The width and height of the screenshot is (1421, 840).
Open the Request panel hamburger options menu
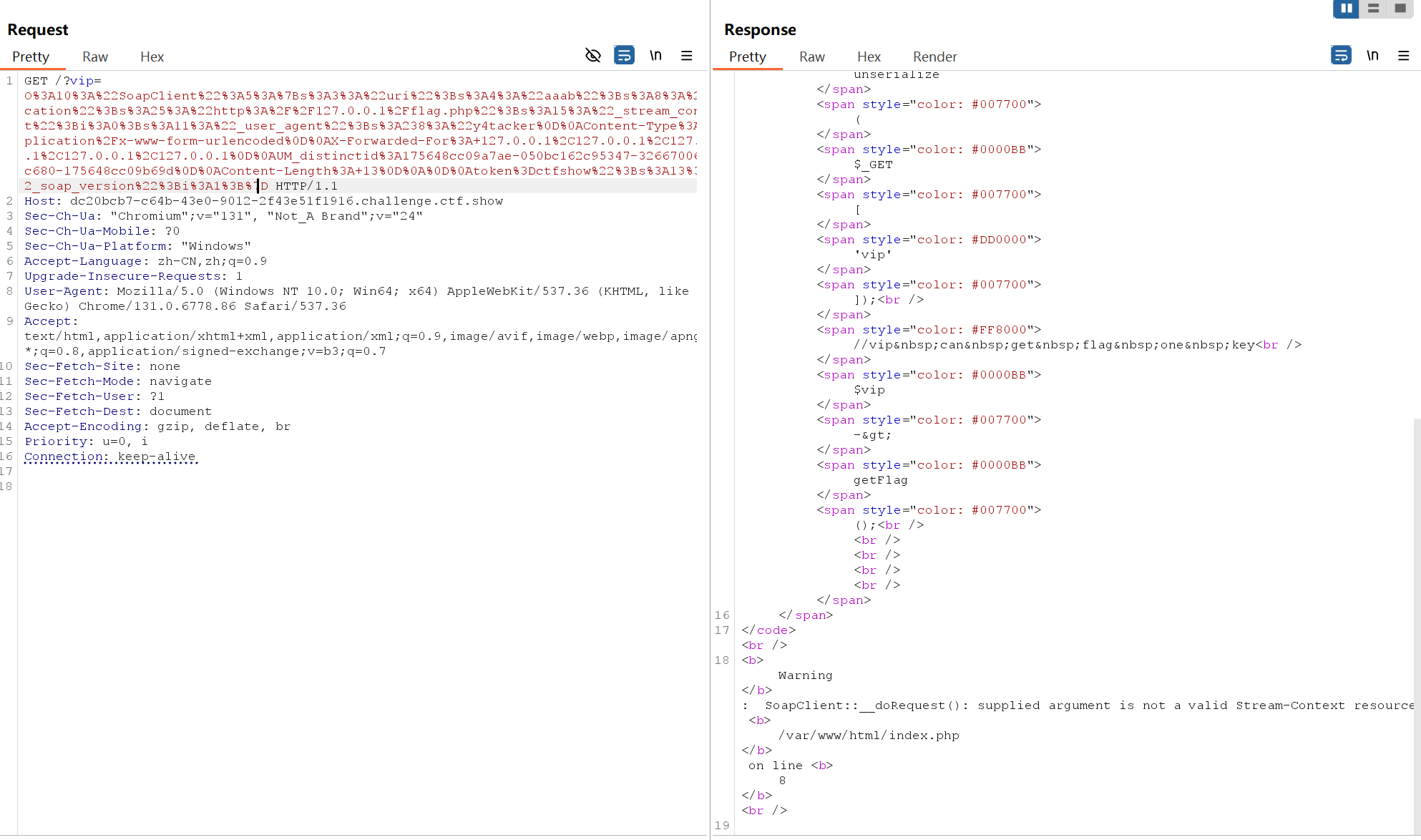point(686,55)
